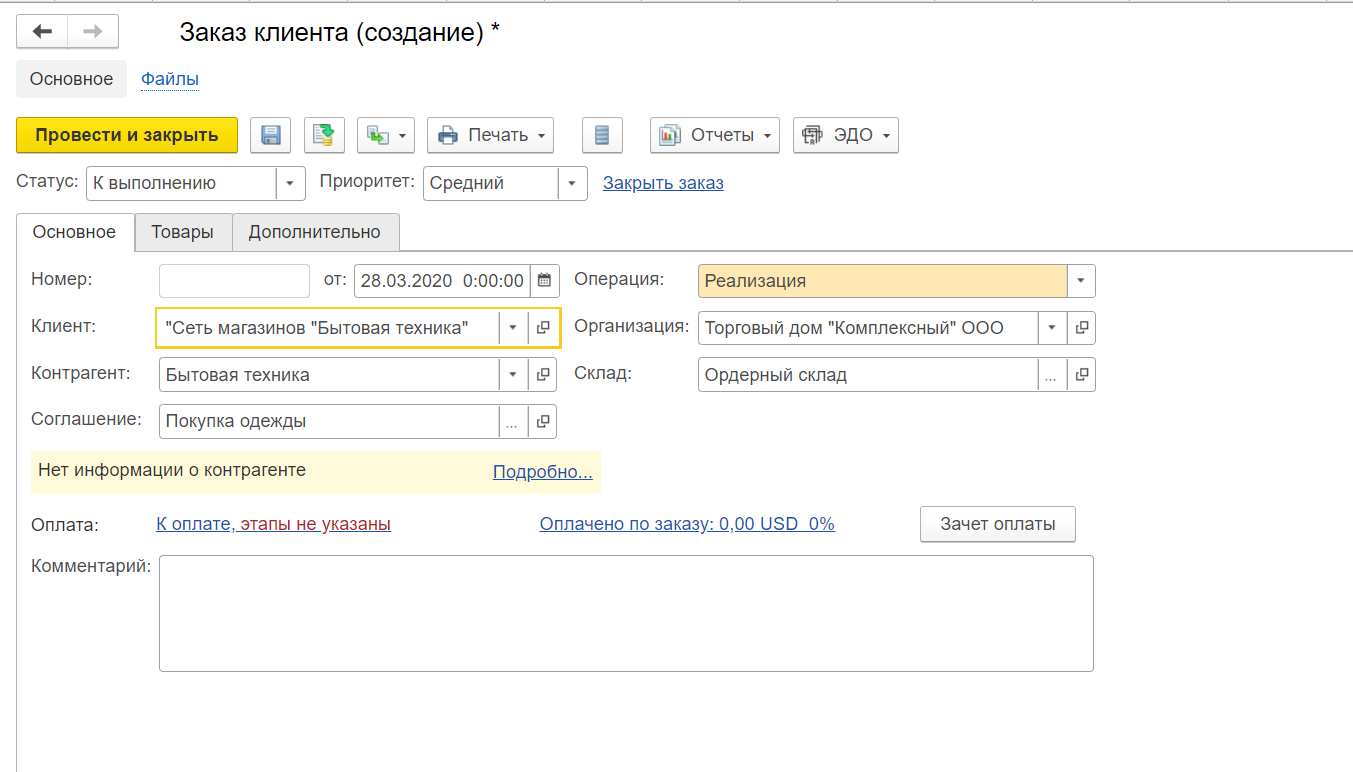Click the Зачет оплаты button

[x=997, y=524]
